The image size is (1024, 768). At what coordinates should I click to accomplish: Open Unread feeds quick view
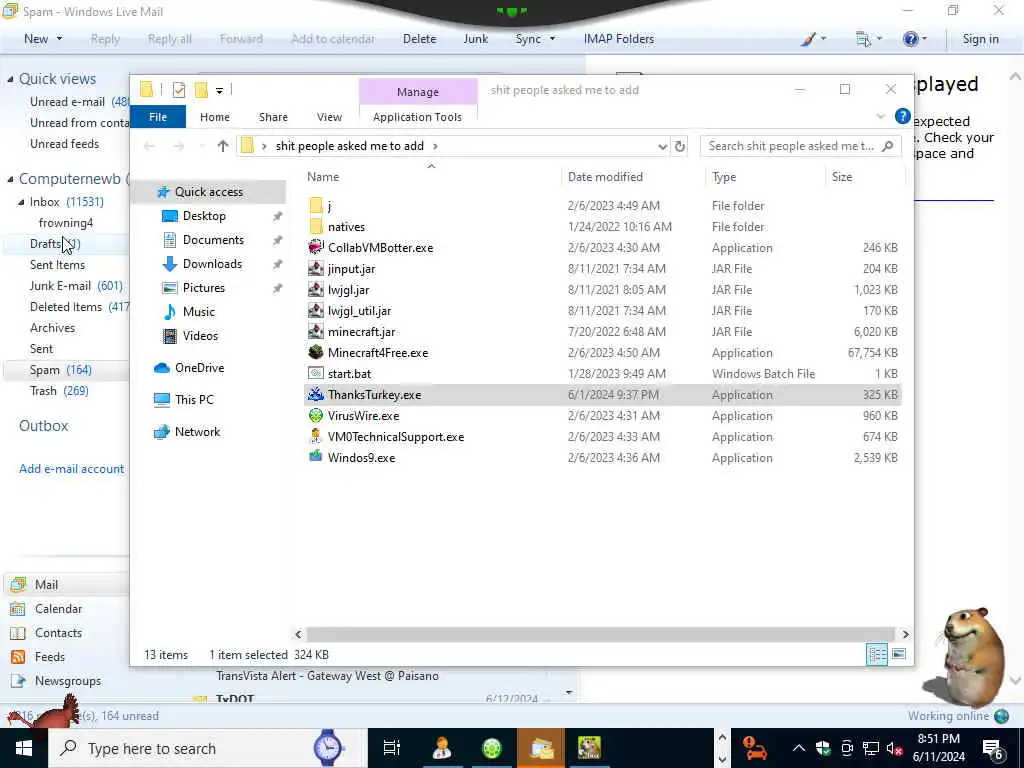64,144
